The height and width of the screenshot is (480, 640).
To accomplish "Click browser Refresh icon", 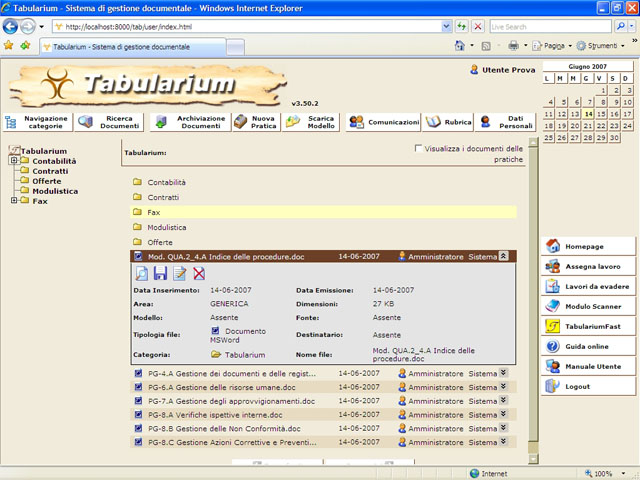I will click(462, 27).
